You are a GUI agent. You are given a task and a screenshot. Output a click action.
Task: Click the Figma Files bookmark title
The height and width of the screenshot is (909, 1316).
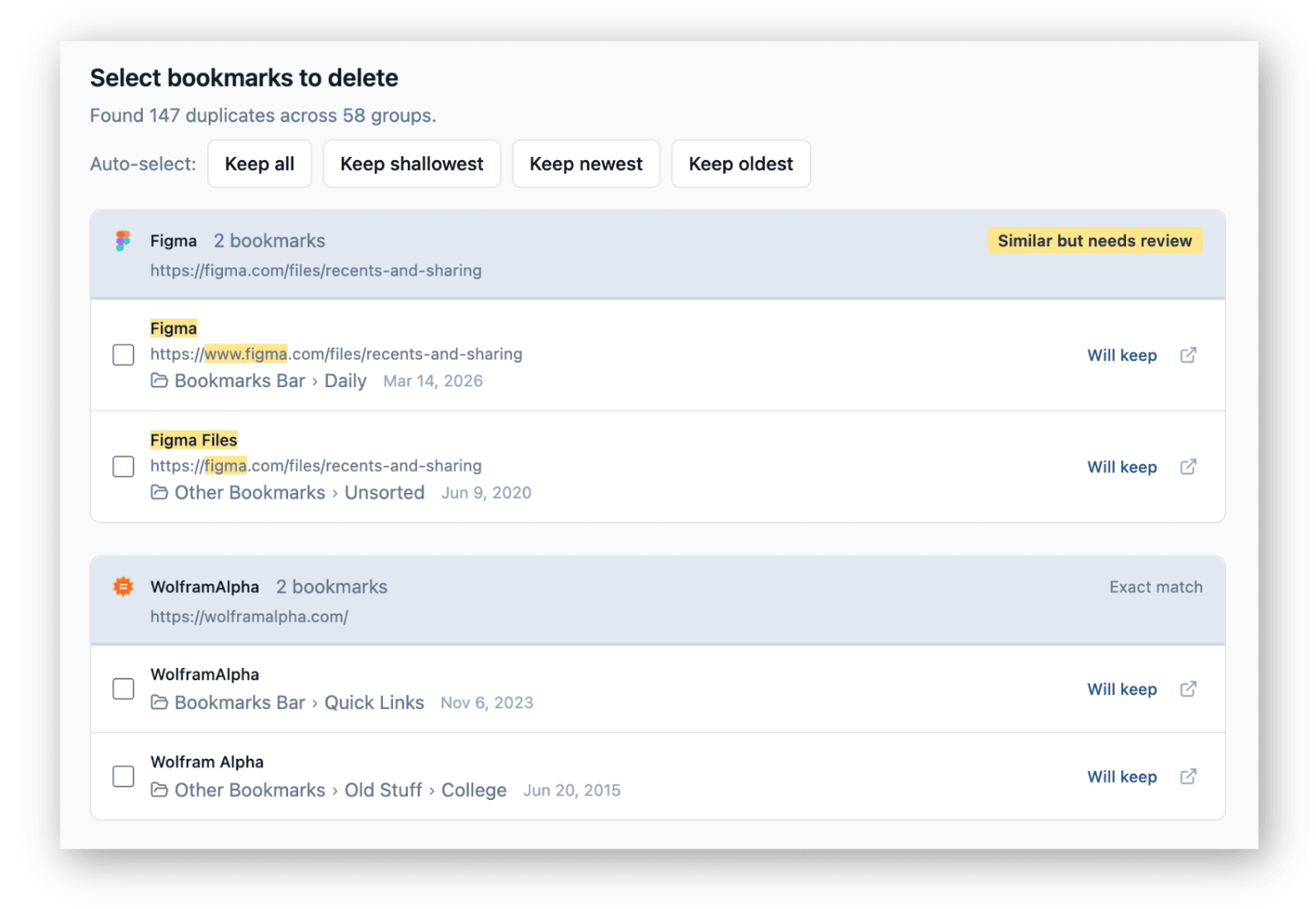193,439
